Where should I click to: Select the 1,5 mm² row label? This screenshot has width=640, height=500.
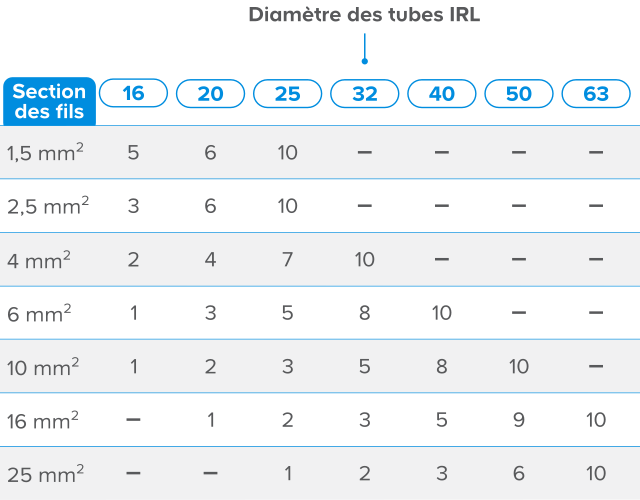point(44,153)
